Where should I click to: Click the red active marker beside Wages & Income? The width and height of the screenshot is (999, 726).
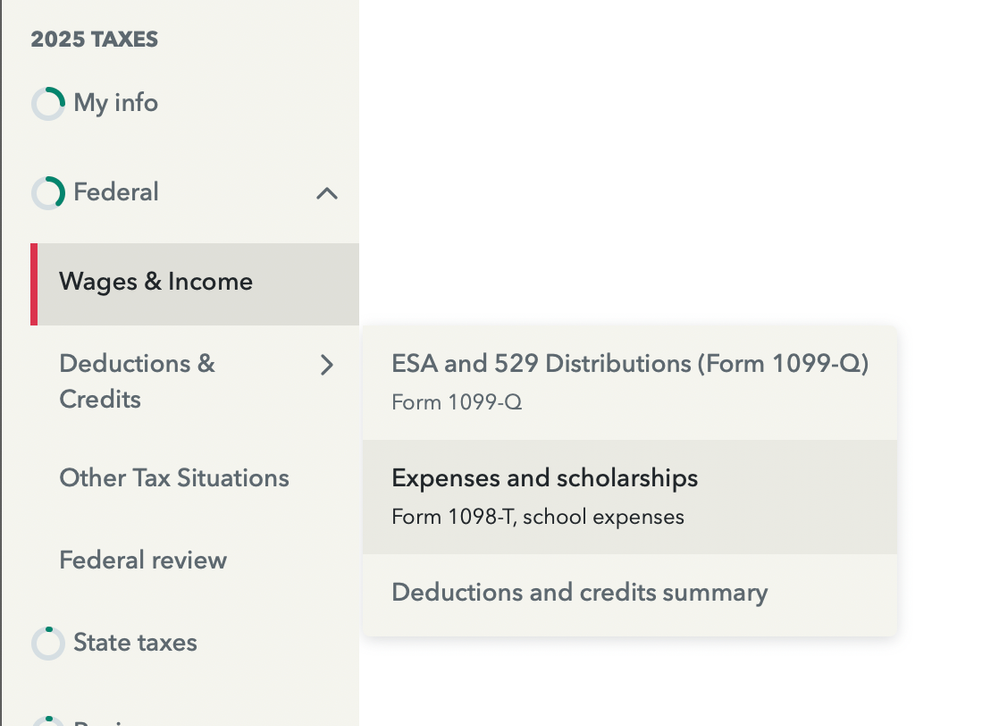pyautogui.click(x=34, y=284)
